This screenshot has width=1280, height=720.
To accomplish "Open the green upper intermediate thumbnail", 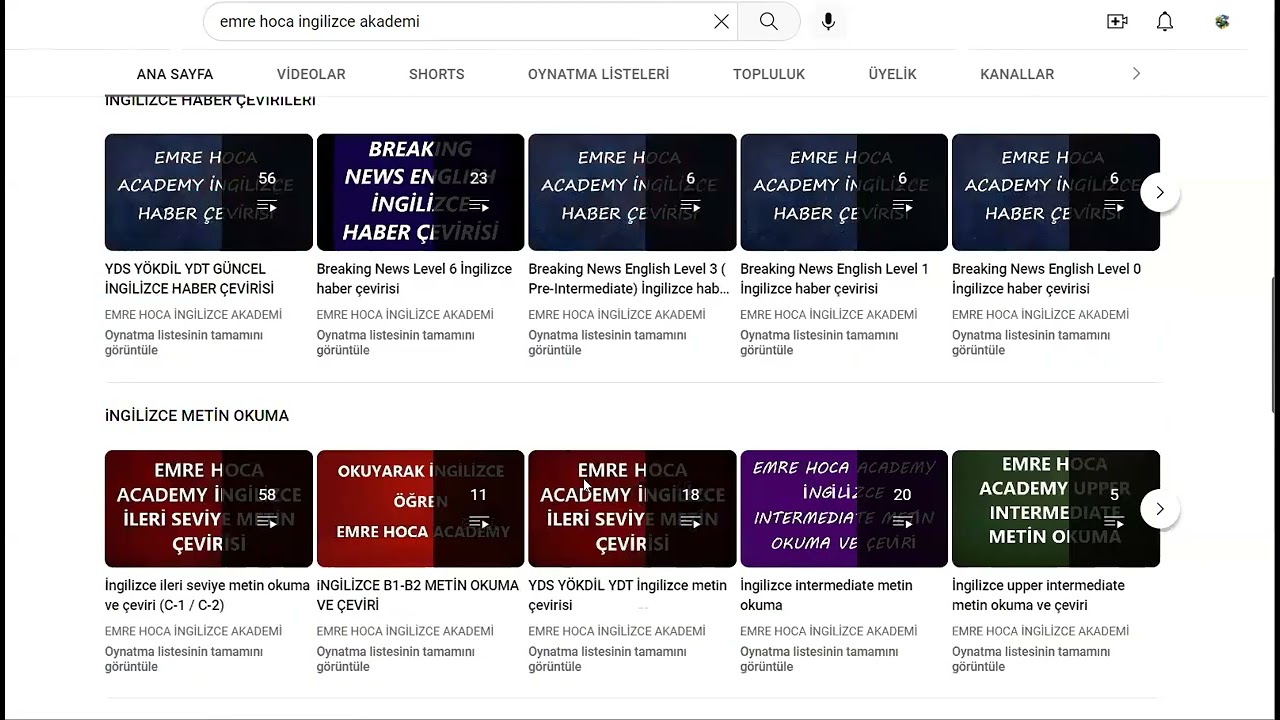I will click(x=1056, y=509).
